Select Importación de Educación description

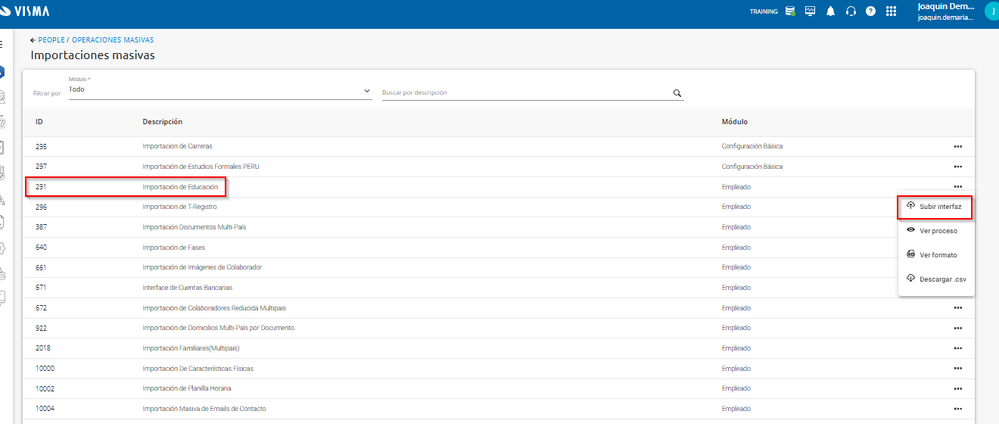(180, 187)
